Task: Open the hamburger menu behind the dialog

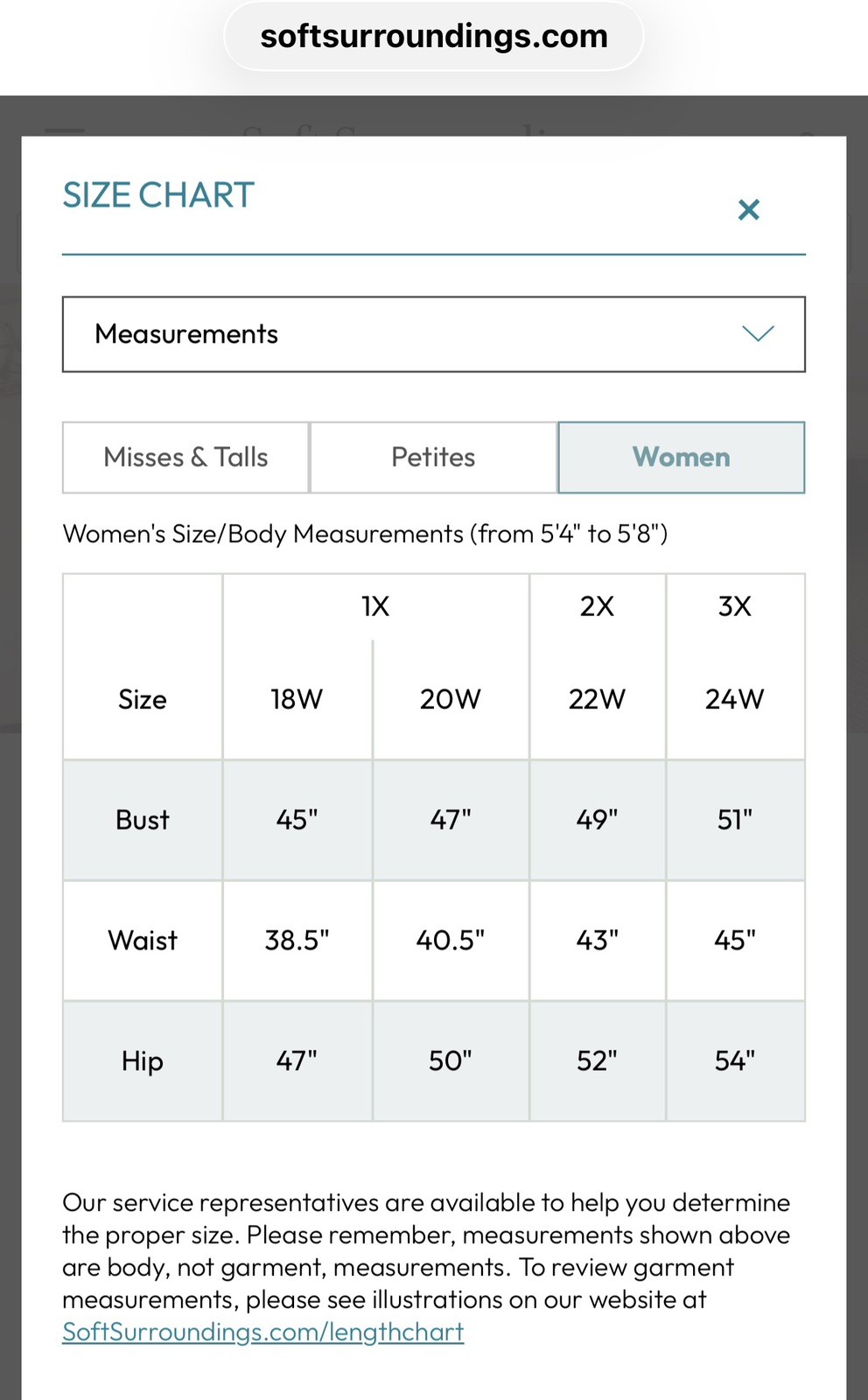Action: click(65, 130)
